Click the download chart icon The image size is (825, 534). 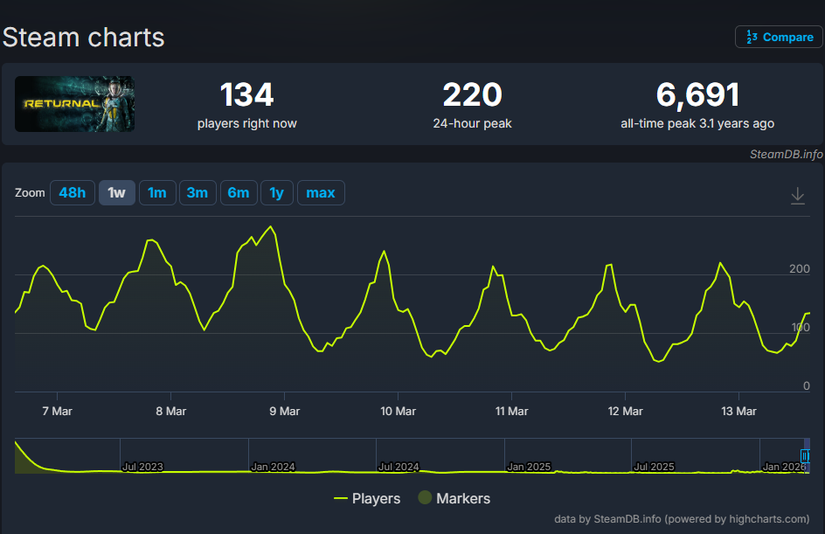797,195
